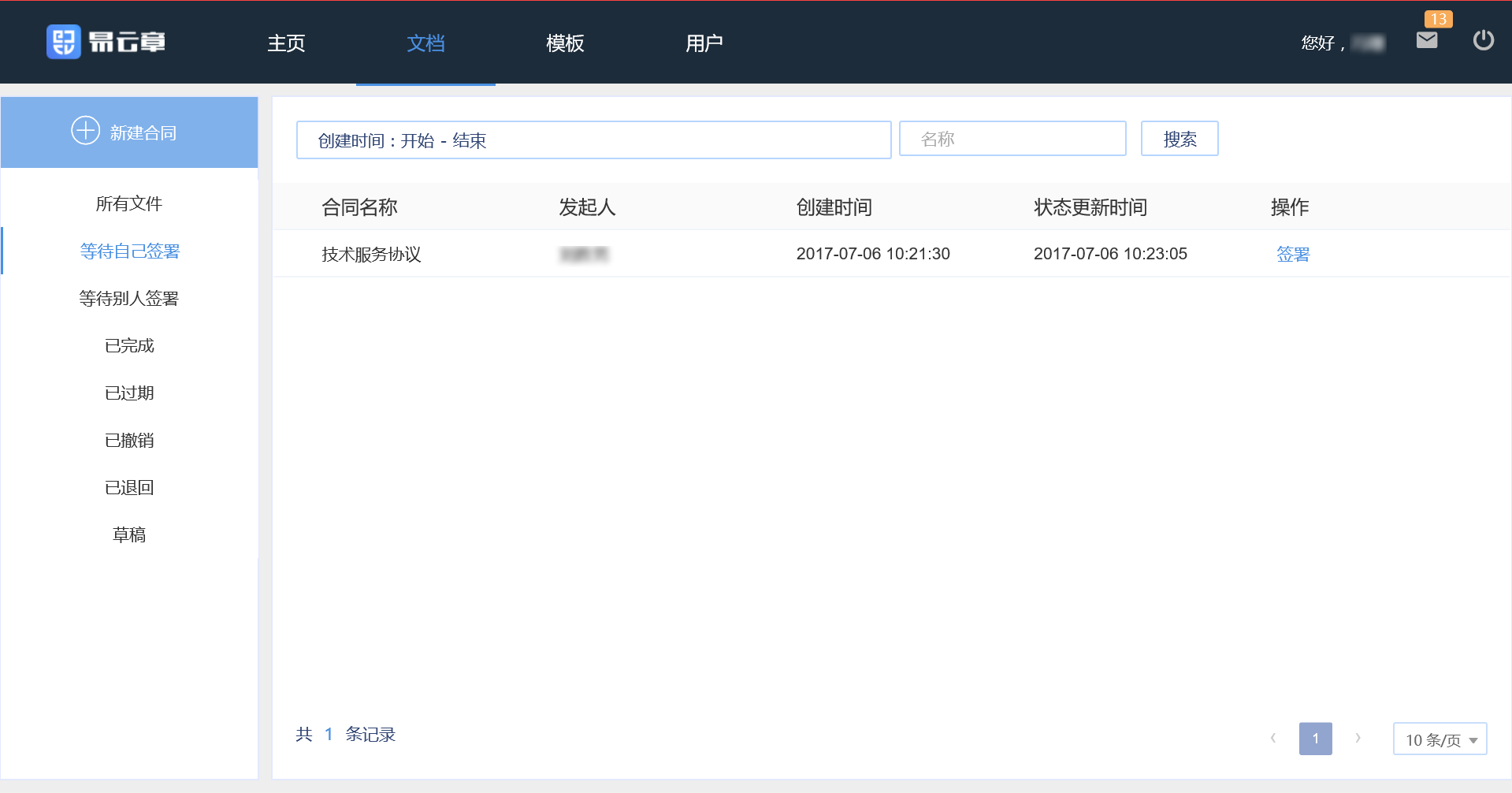Screen dimensions: 1512x793
Task: Switch to the 主页 tab
Action: pos(286,43)
